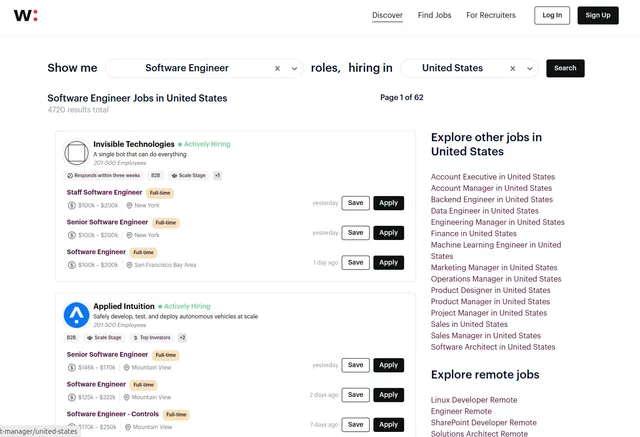
Task: Apply to Applied Intuition Senior Software Engineer
Action: (389, 365)
